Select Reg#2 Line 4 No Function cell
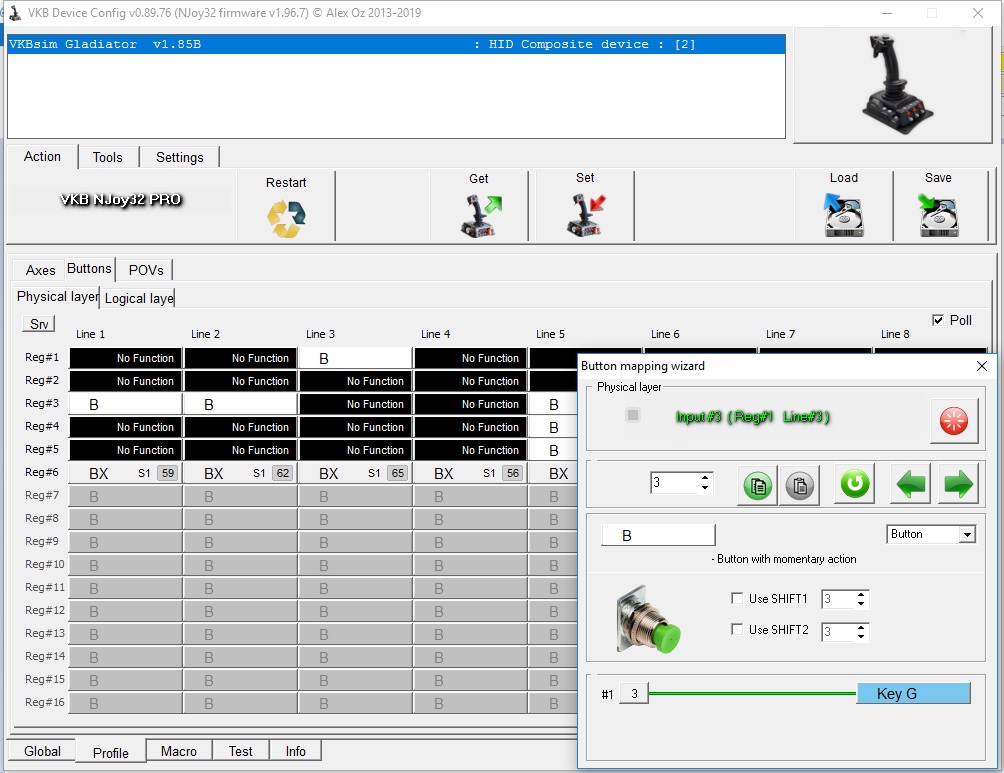The width and height of the screenshot is (1004, 773). coord(471,381)
